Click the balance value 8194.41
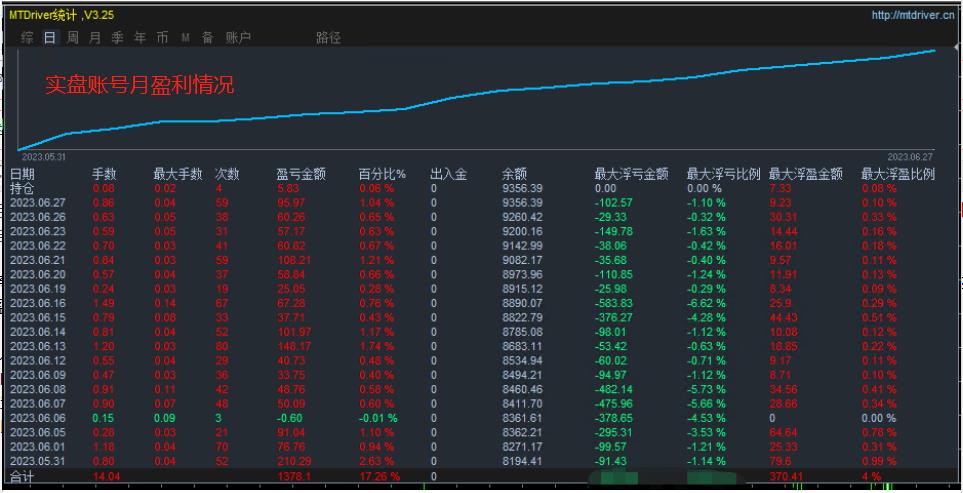Image resolution: width=963 pixels, height=493 pixels. pyautogui.click(x=523, y=461)
